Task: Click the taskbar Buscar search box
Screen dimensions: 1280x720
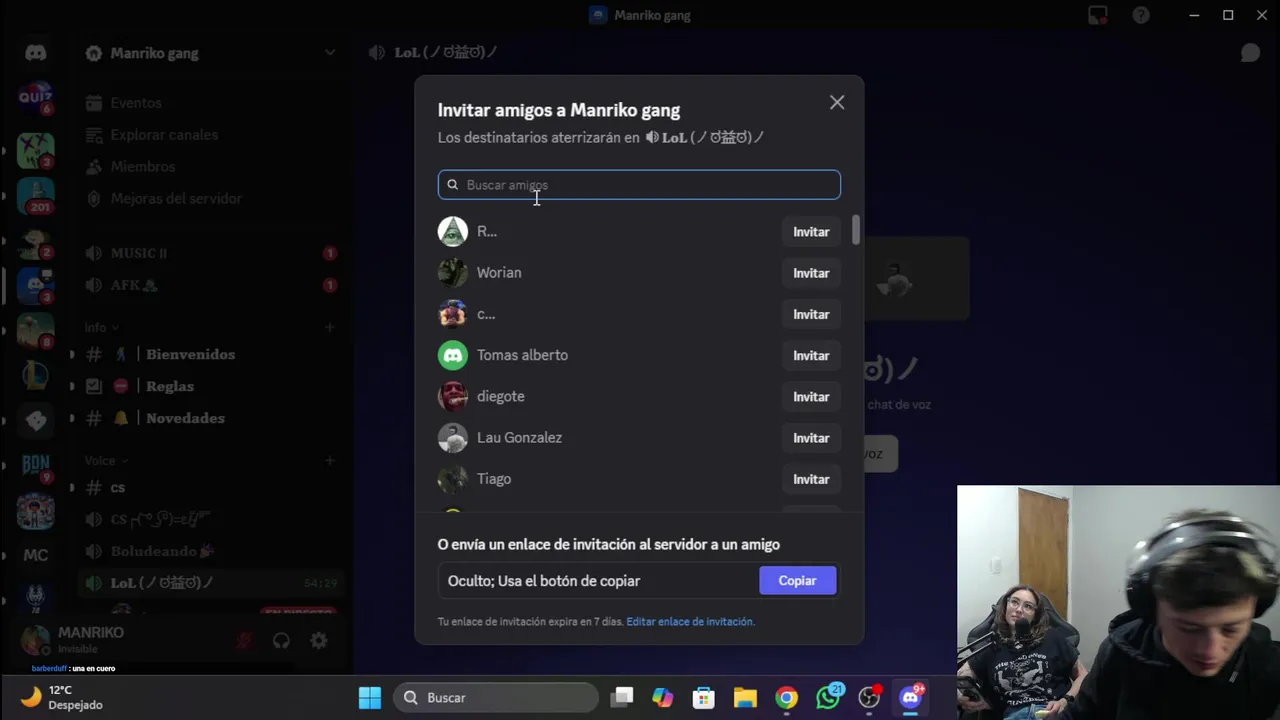Action: pyautogui.click(x=496, y=697)
